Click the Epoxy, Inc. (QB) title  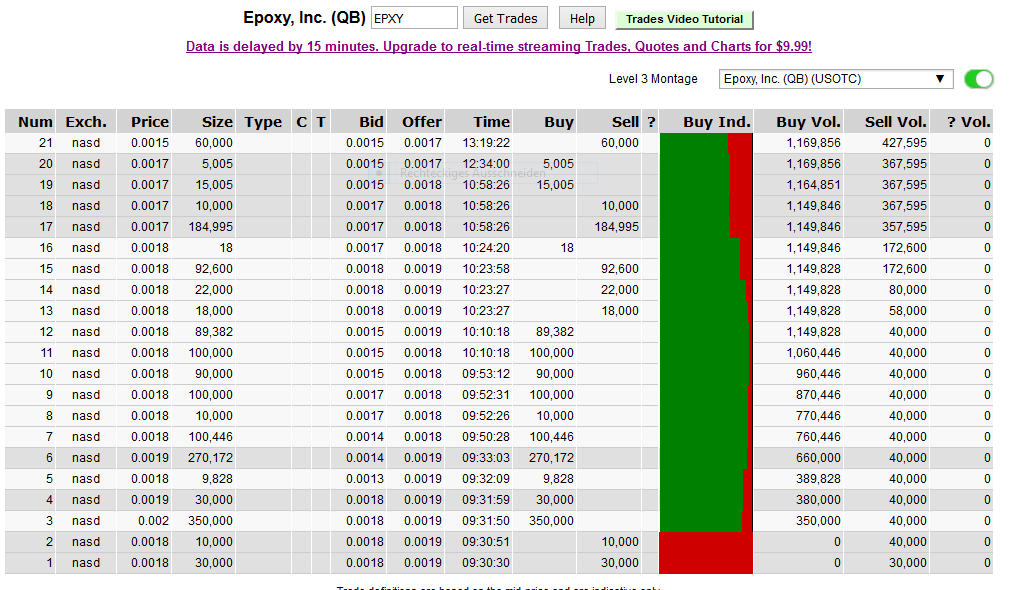click(x=304, y=18)
